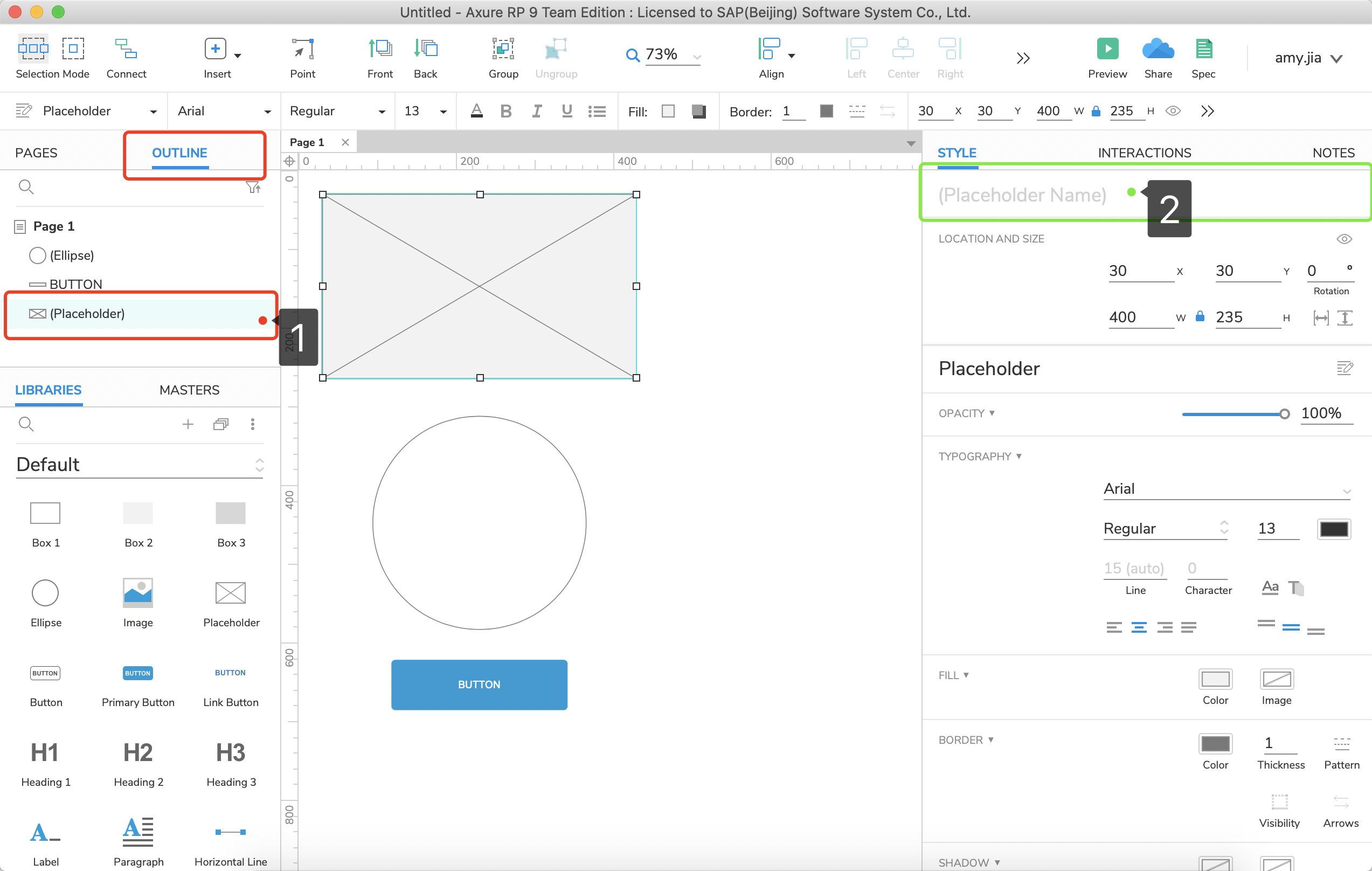Send widget to Back

(x=425, y=49)
